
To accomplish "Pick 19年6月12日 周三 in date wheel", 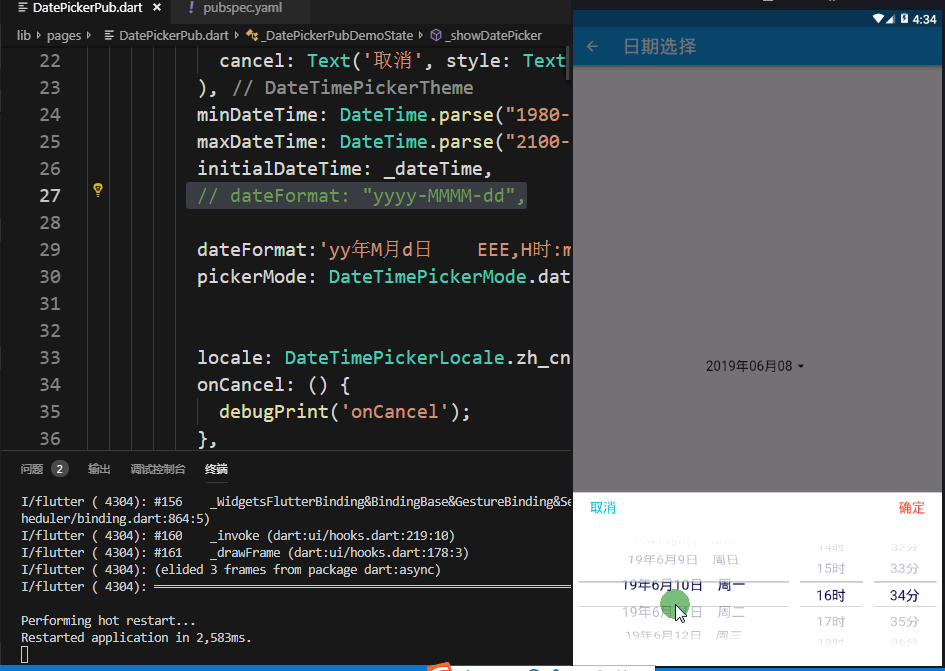I will click(x=683, y=635).
